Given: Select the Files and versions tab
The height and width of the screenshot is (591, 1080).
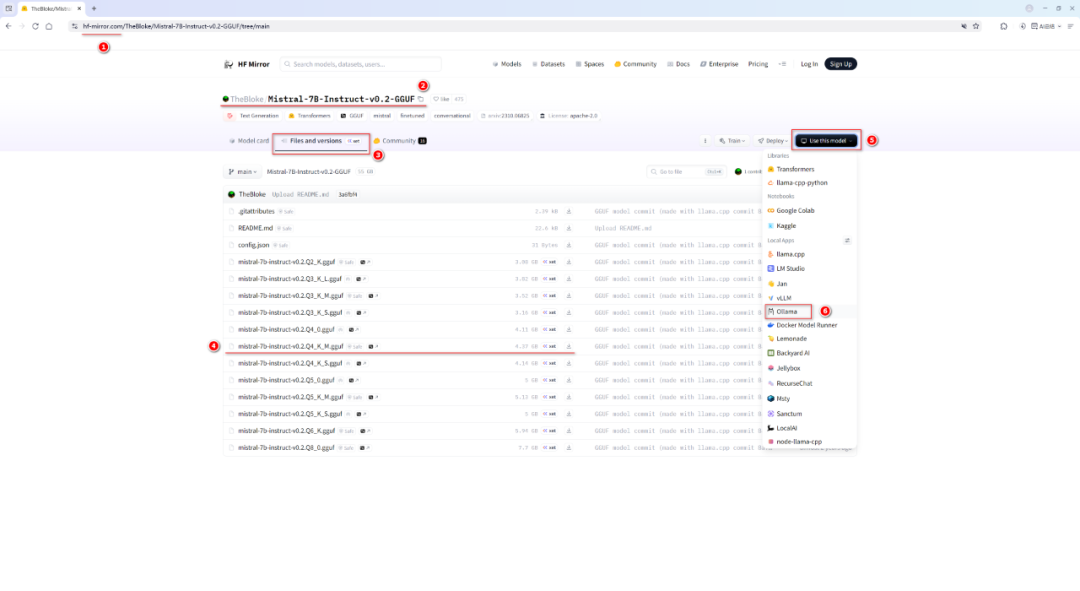Looking at the screenshot, I should (321, 141).
